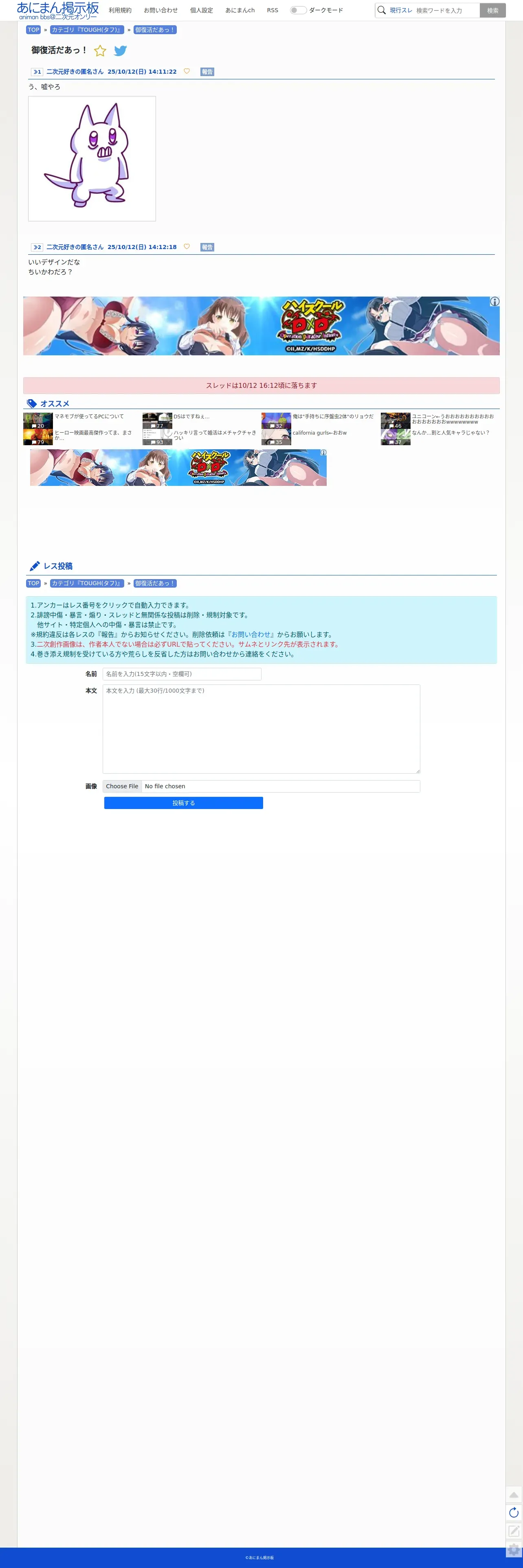Open ハッキリ言って婚活はメチャクチャきつい thread

215,435
